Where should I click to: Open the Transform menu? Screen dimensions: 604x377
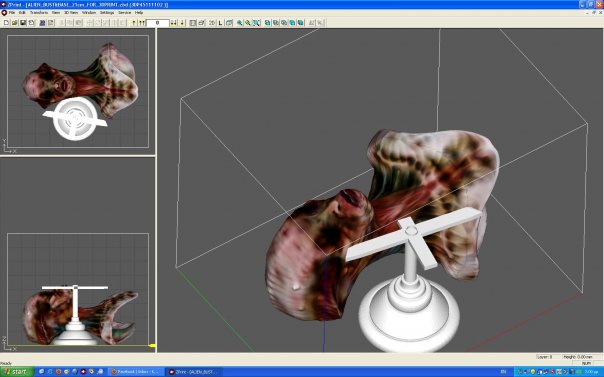pyautogui.click(x=39, y=12)
